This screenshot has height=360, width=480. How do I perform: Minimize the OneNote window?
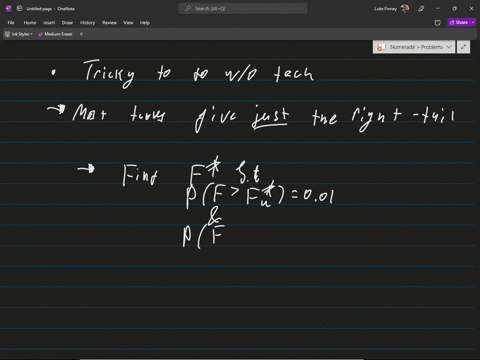438,9
